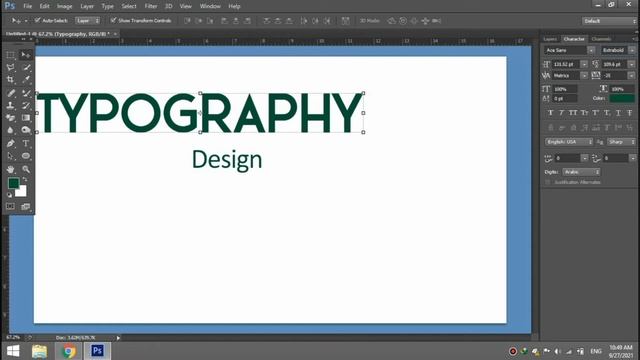Open the English: USA language dropdown

[569, 142]
